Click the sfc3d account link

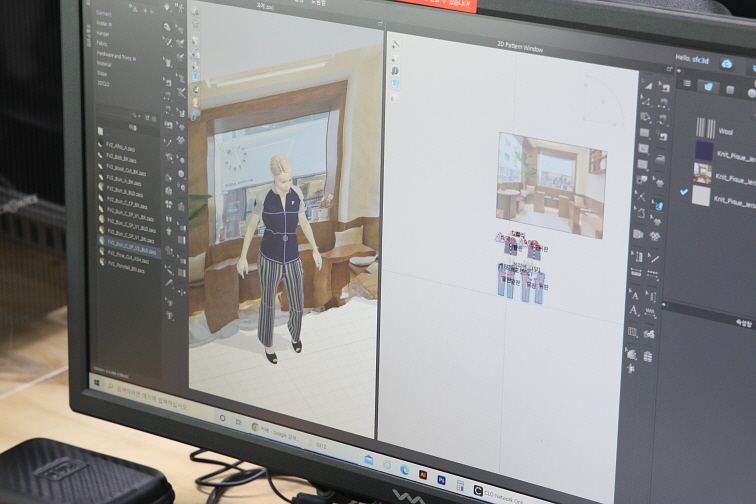coord(701,60)
